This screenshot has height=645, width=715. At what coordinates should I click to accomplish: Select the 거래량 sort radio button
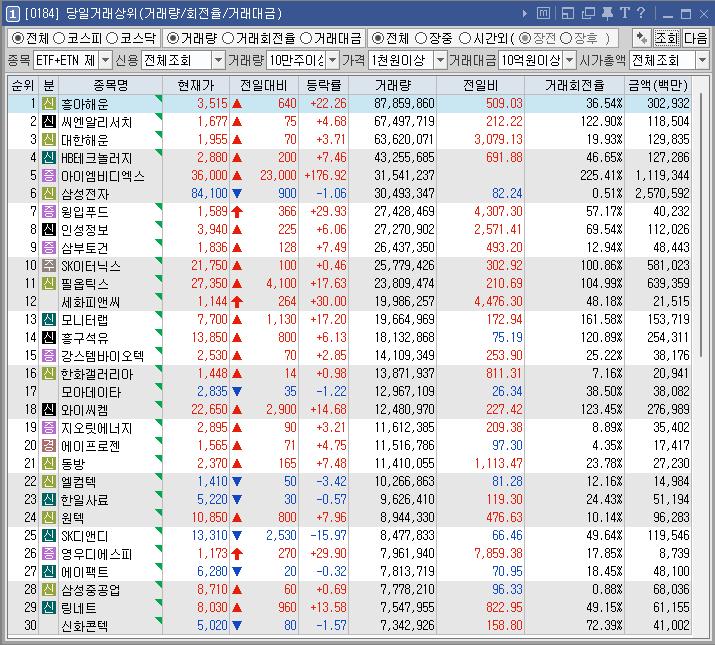[172, 38]
